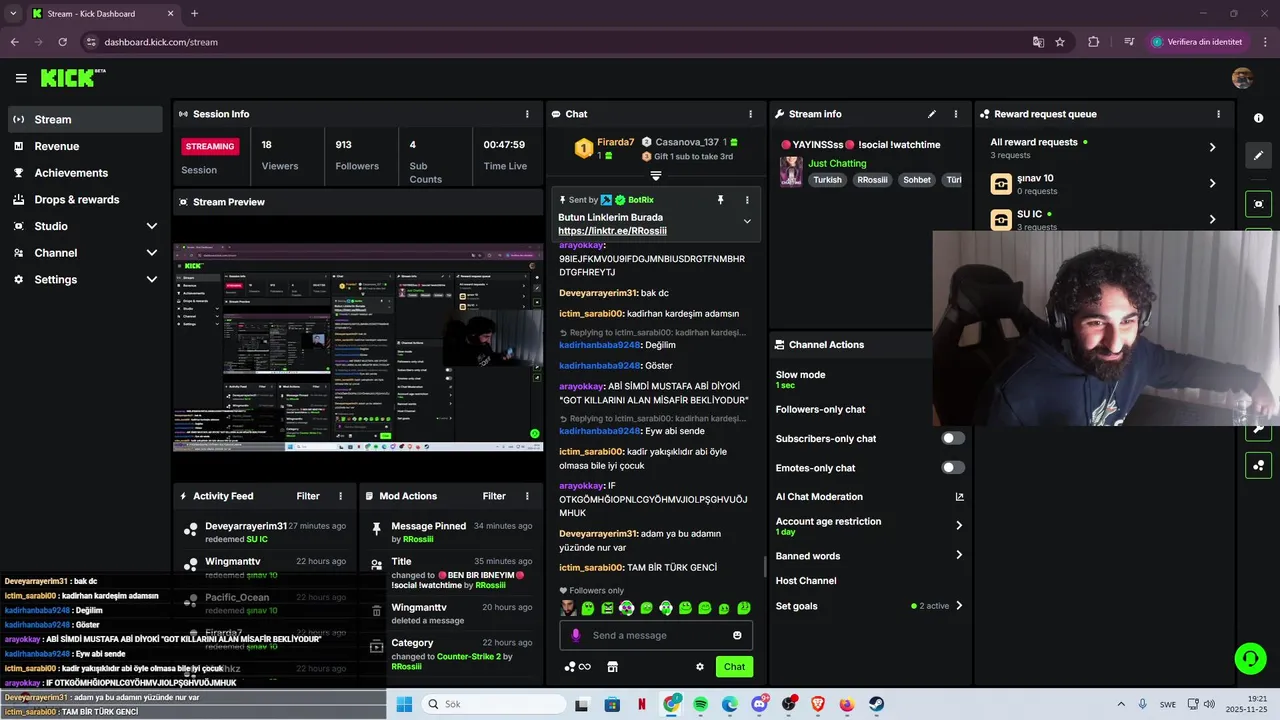Open Netflix from the taskbar
This screenshot has width=1280, height=720.
[641, 704]
